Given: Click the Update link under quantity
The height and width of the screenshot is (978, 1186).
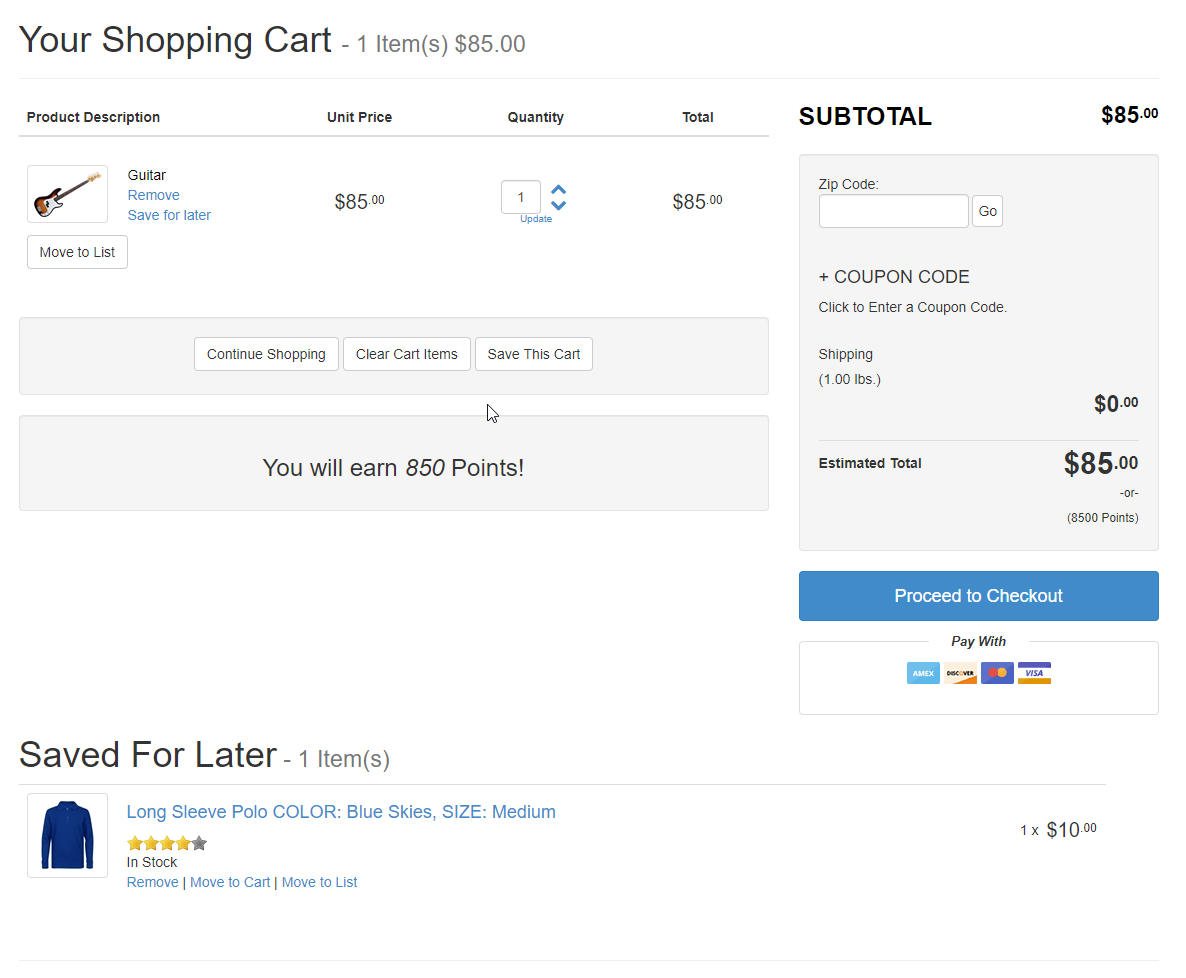Looking at the screenshot, I should point(536,219).
